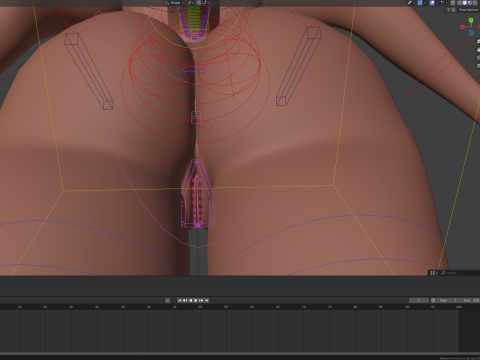Toggle the snapping magnet button

pos(199,3)
